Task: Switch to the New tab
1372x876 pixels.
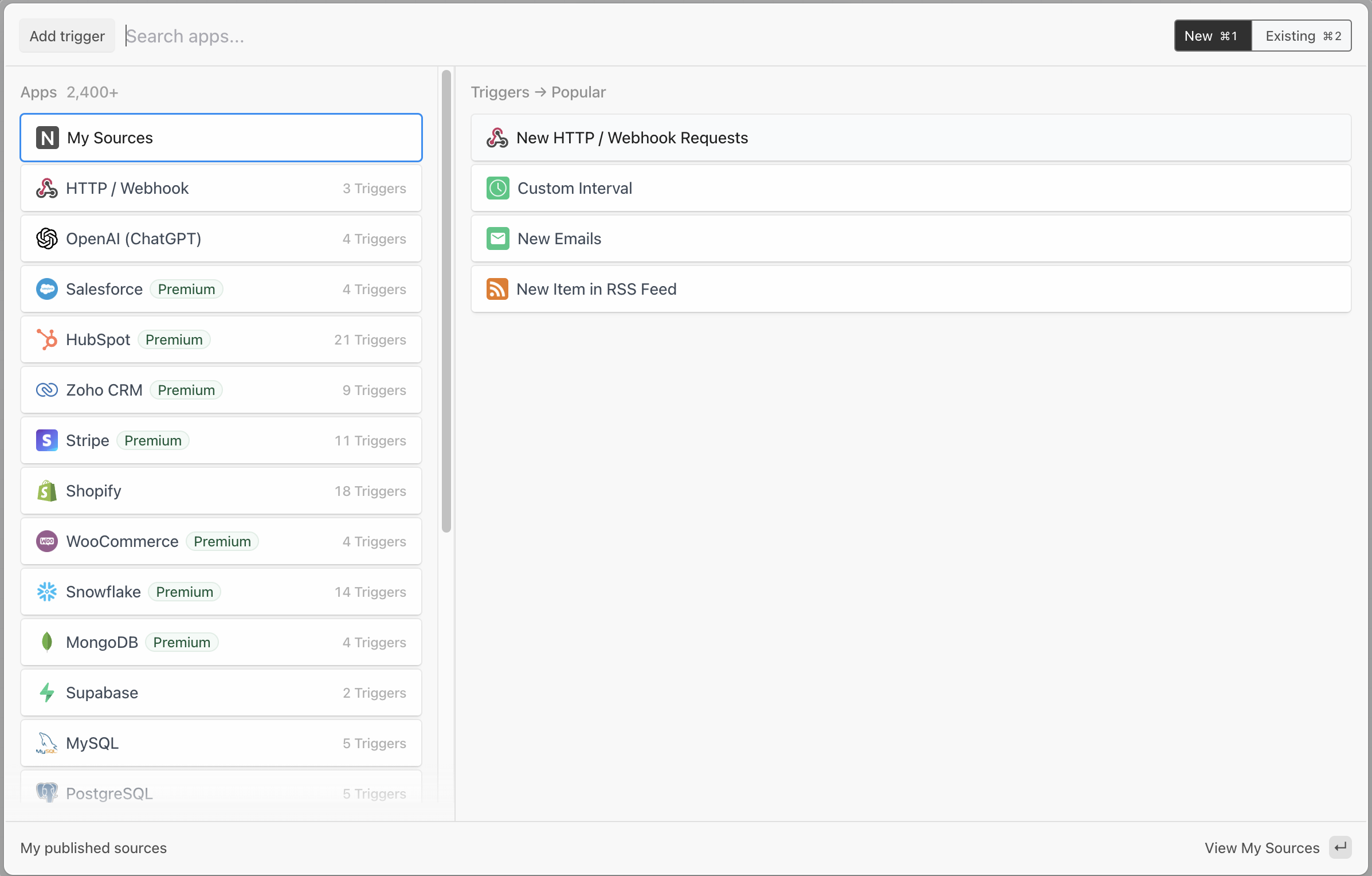Action: pos(1212,36)
